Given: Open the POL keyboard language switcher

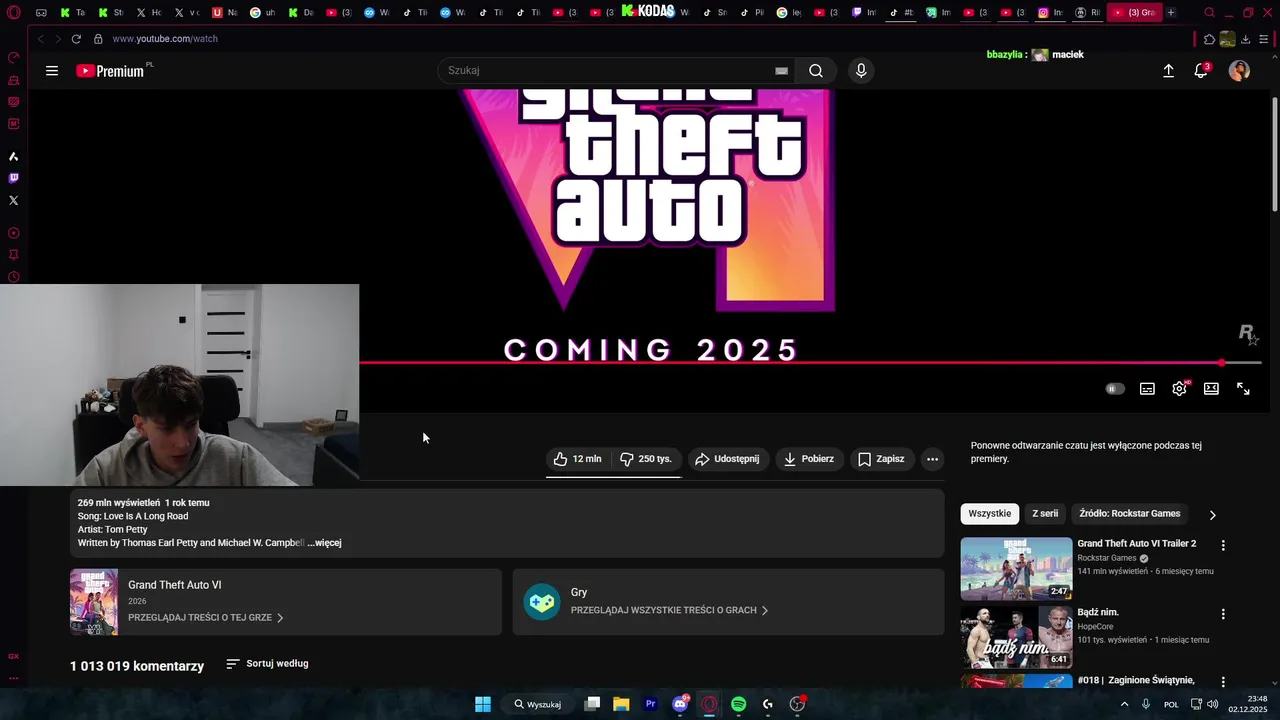Looking at the screenshot, I should pyautogui.click(x=1171, y=704).
